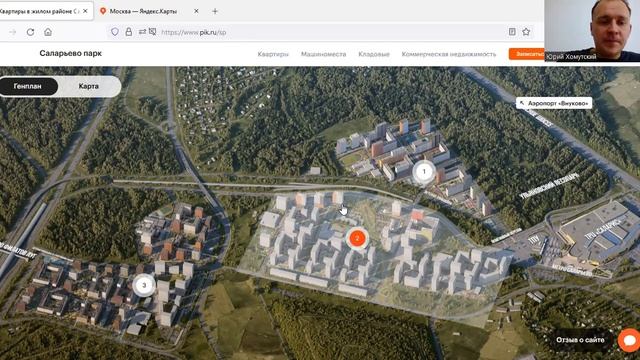Screen dimensions: 640x360
Task: Open the Саларьево парк project title
Action: click(71, 53)
